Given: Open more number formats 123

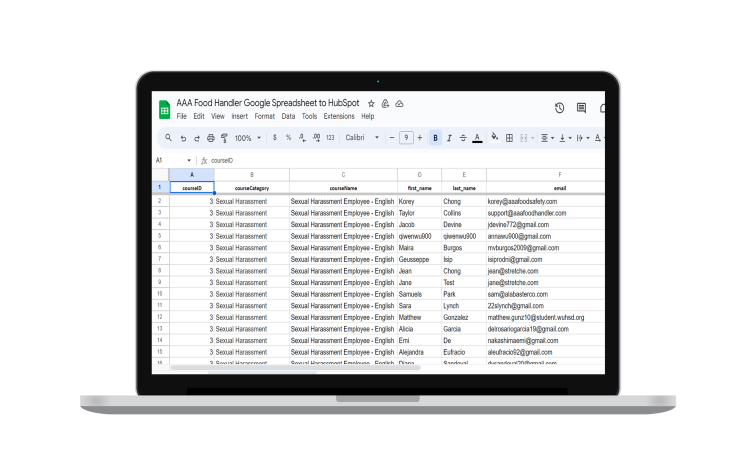Looking at the screenshot, I should tap(330, 138).
